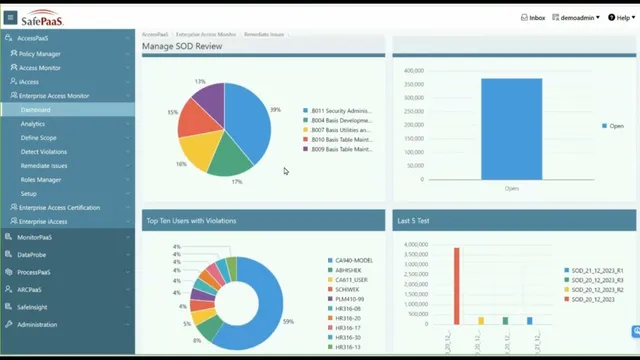The width and height of the screenshot is (640, 360).
Task: Click the Administration wrench icon
Action: [x=8, y=324]
